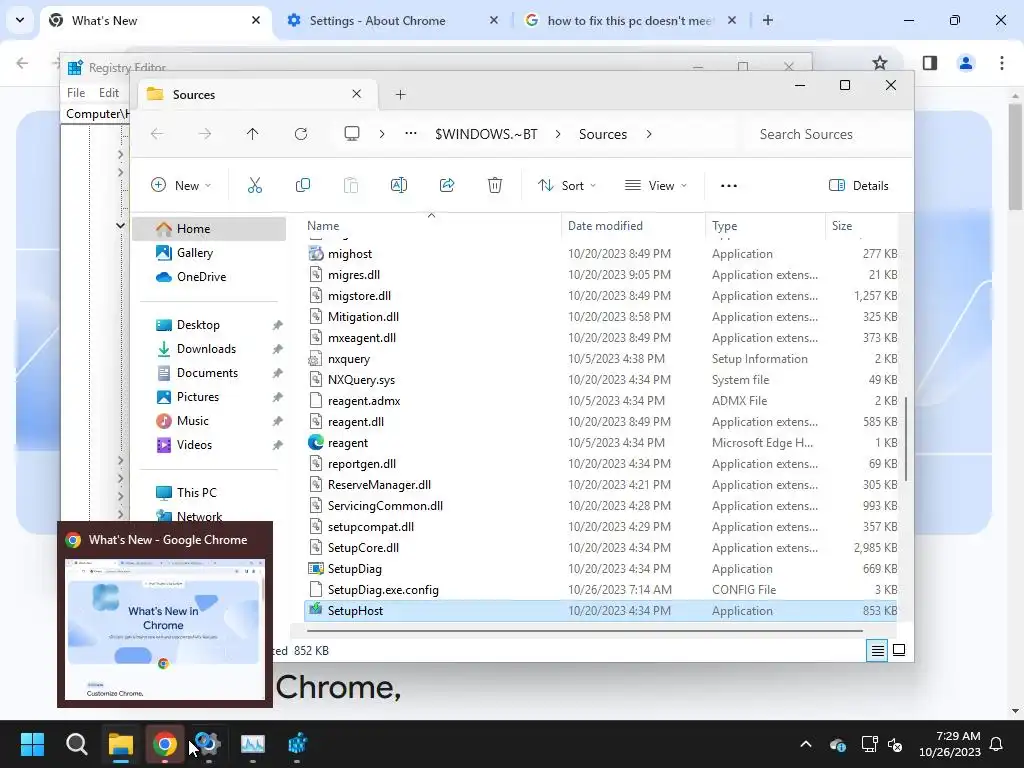Click the Rename icon in Explorer toolbar

pos(399,185)
